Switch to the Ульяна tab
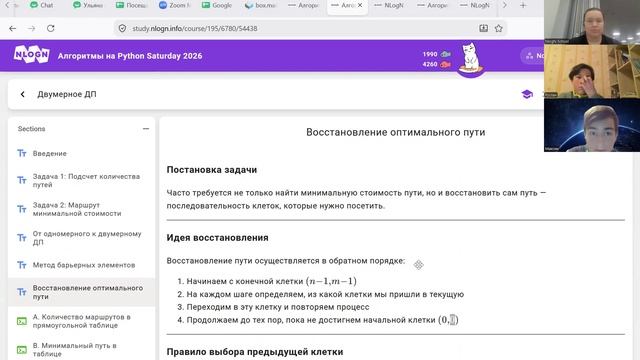 [x=89, y=5]
